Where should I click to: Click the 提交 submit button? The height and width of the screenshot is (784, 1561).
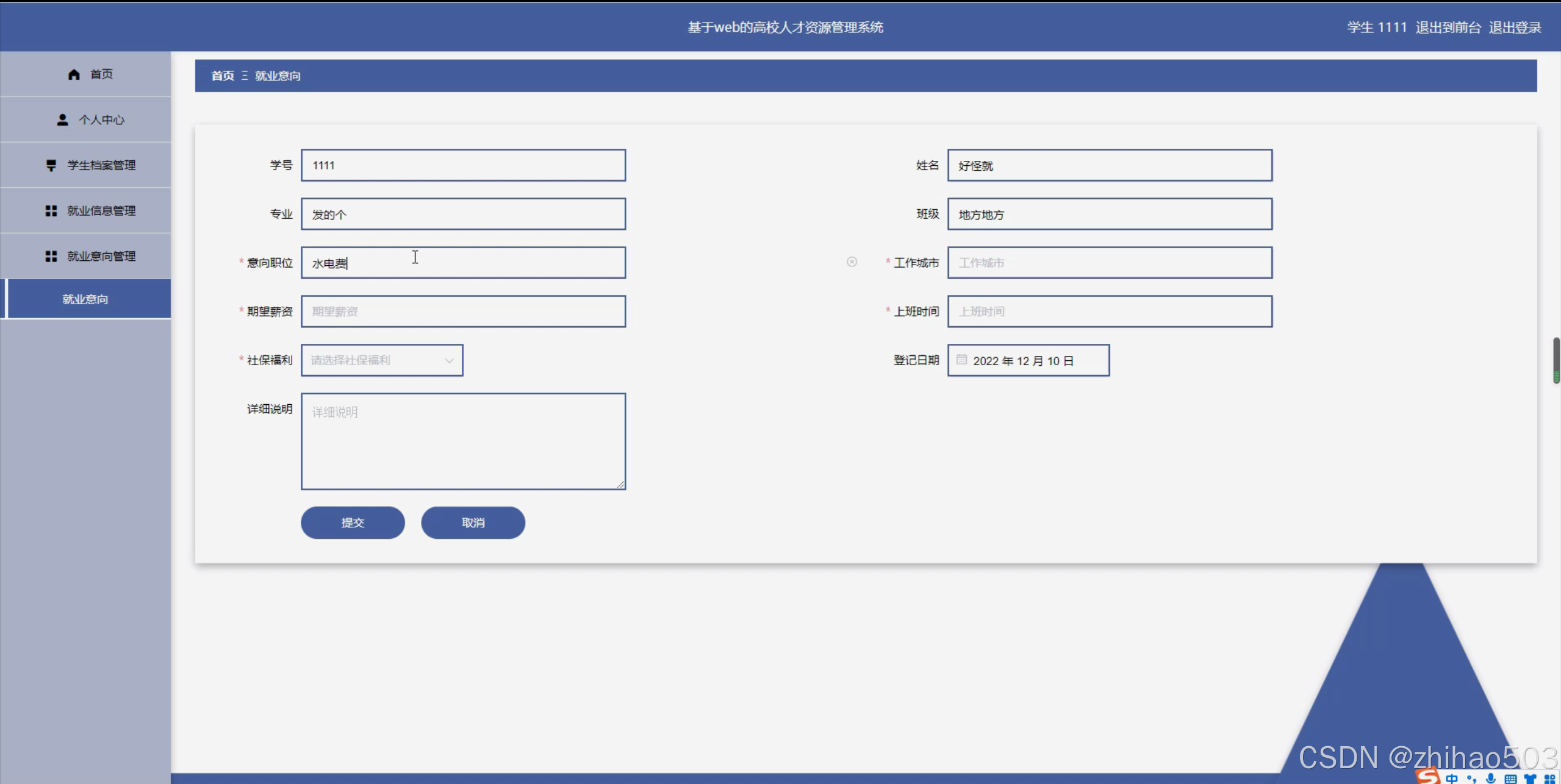click(x=353, y=522)
